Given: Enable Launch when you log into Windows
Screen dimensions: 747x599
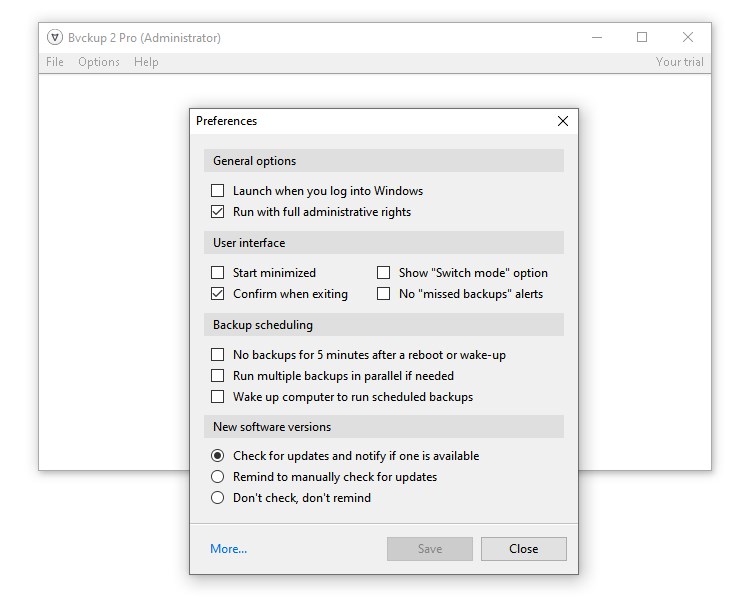Looking at the screenshot, I should tap(218, 191).
